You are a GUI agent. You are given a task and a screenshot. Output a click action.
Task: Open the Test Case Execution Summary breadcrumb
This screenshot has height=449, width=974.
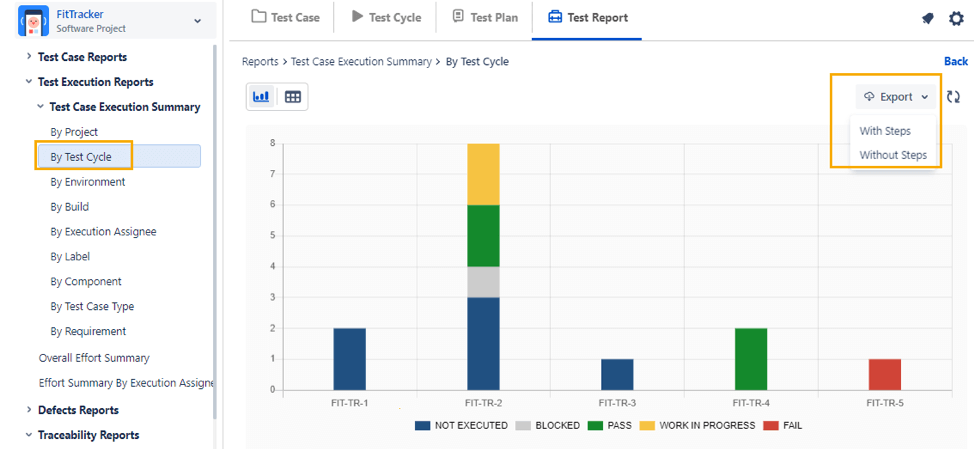pyautogui.click(x=361, y=61)
